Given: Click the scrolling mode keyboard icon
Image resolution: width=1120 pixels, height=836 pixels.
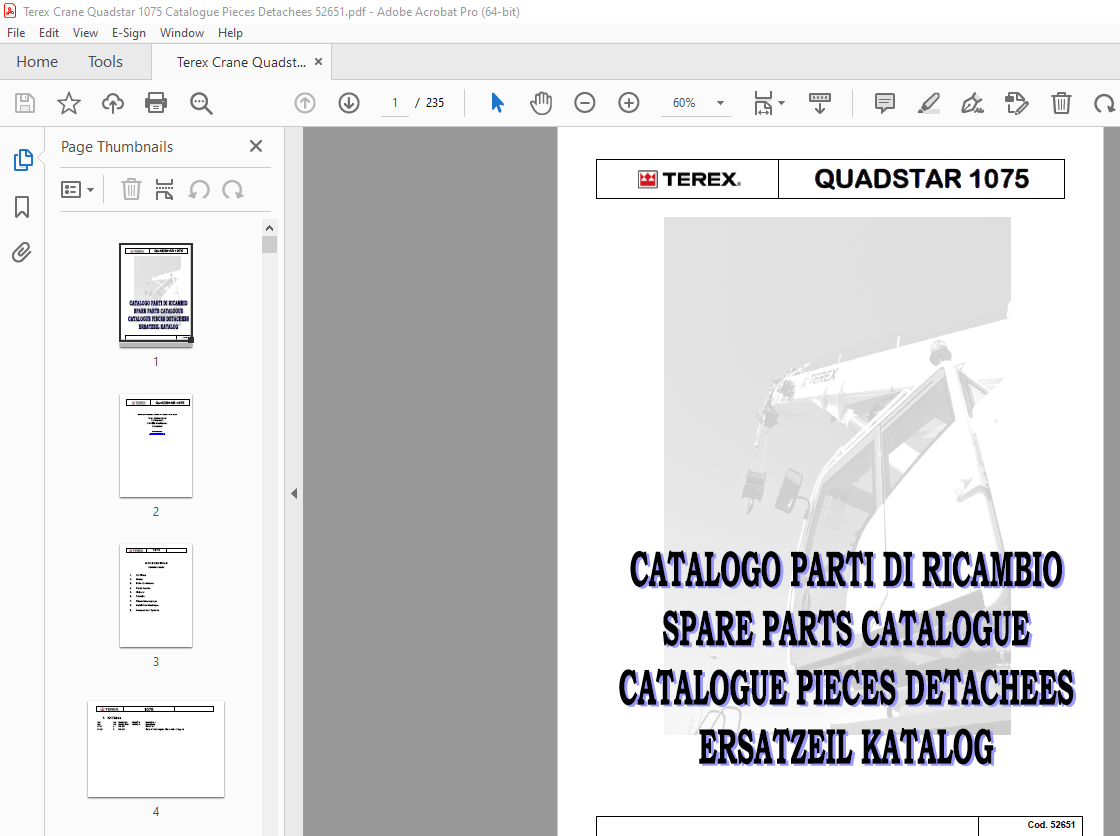Looking at the screenshot, I should 819,103.
